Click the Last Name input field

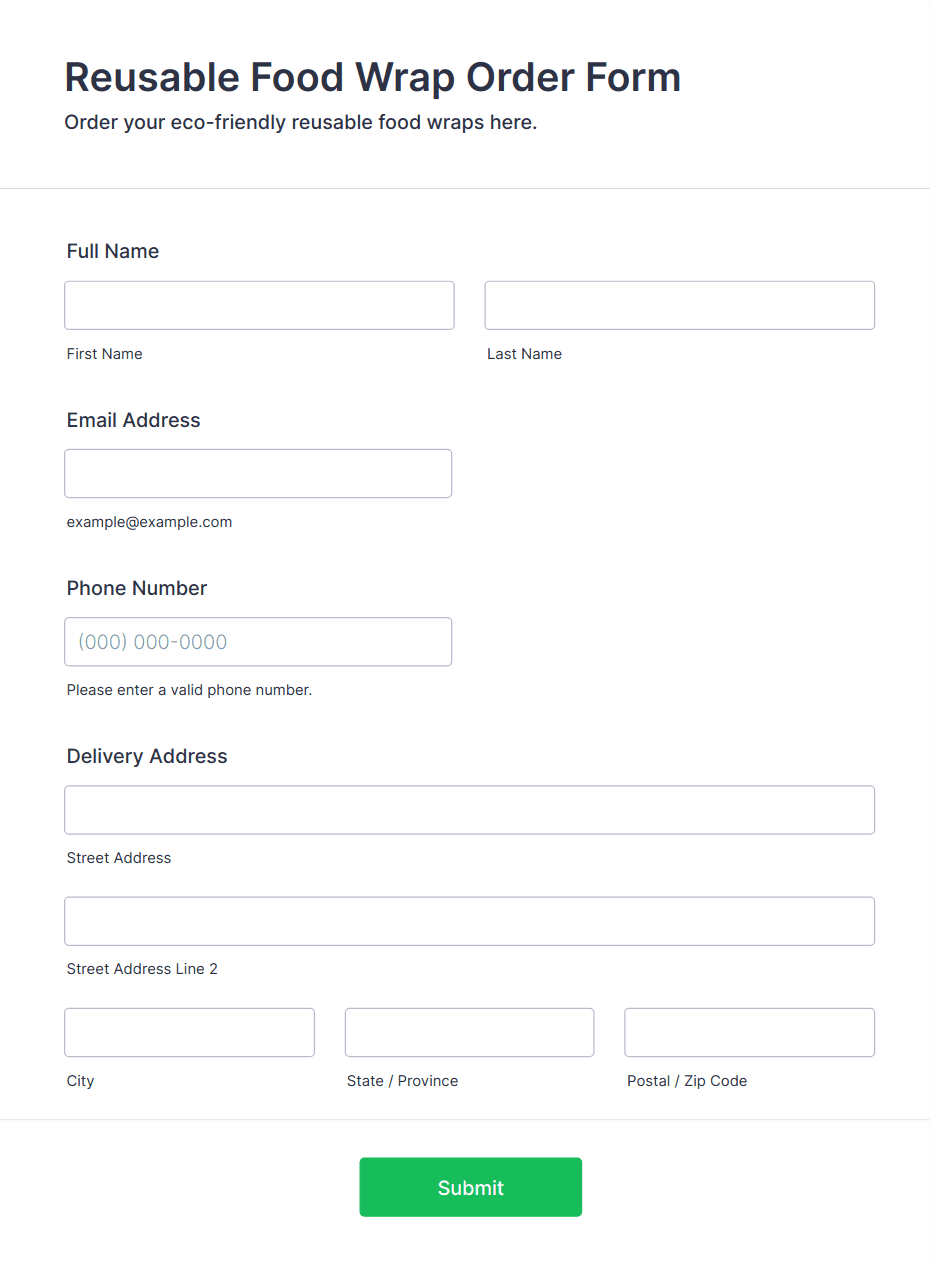click(680, 305)
